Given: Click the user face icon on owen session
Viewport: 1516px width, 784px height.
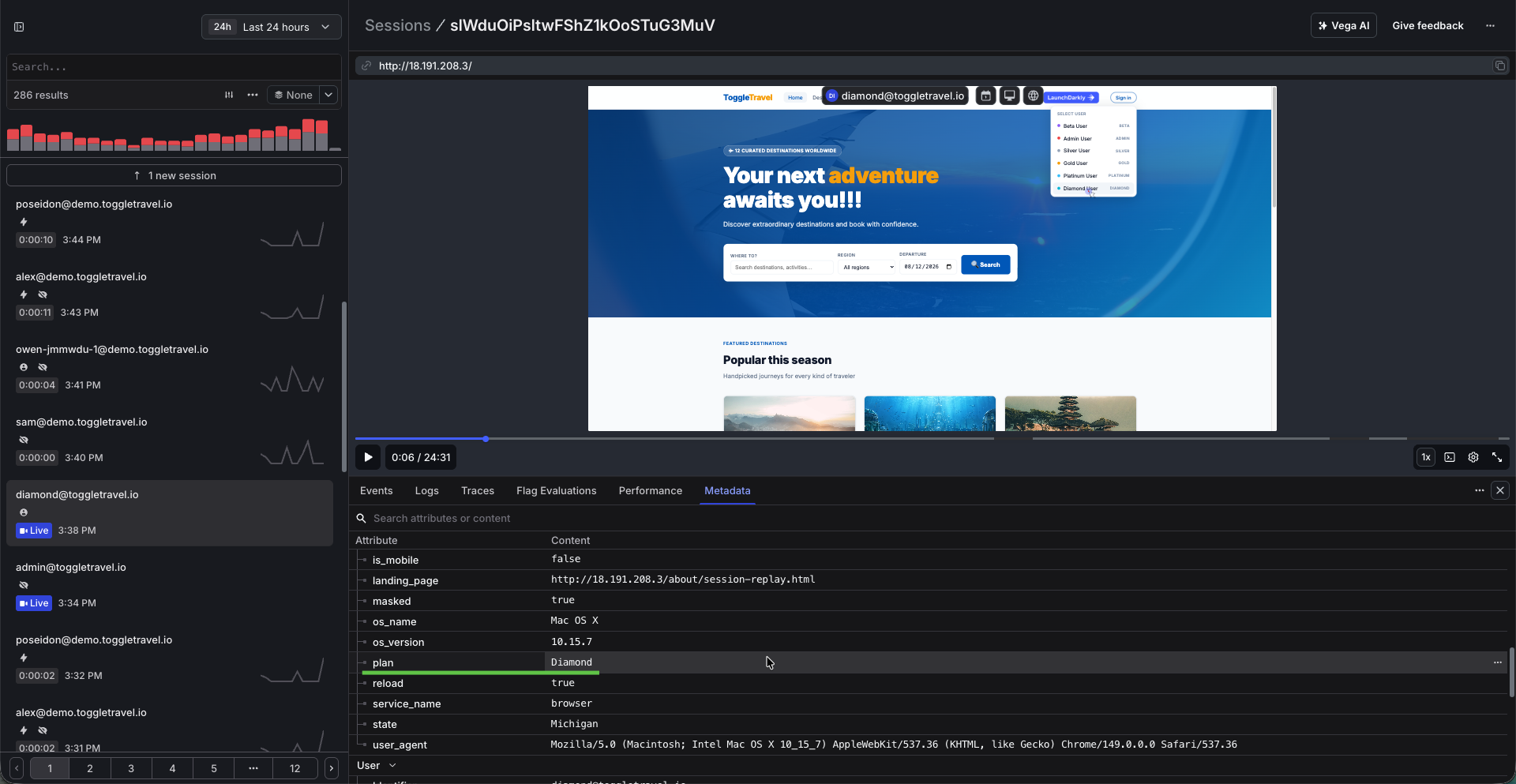Looking at the screenshot, I should tap(24, 367).
